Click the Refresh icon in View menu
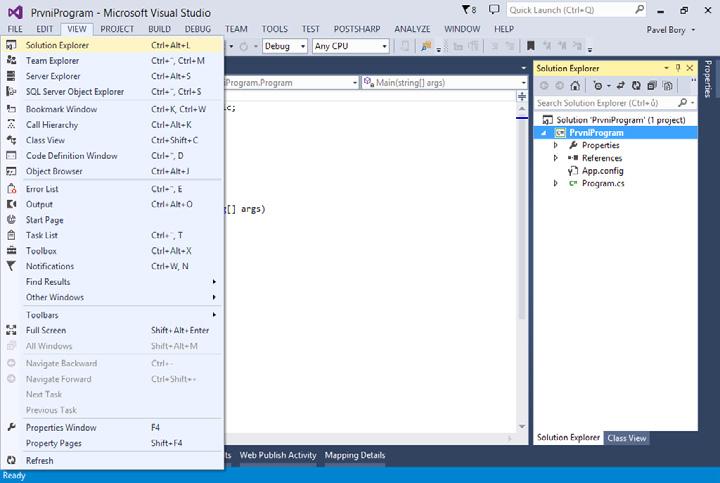 coord(11,460)
